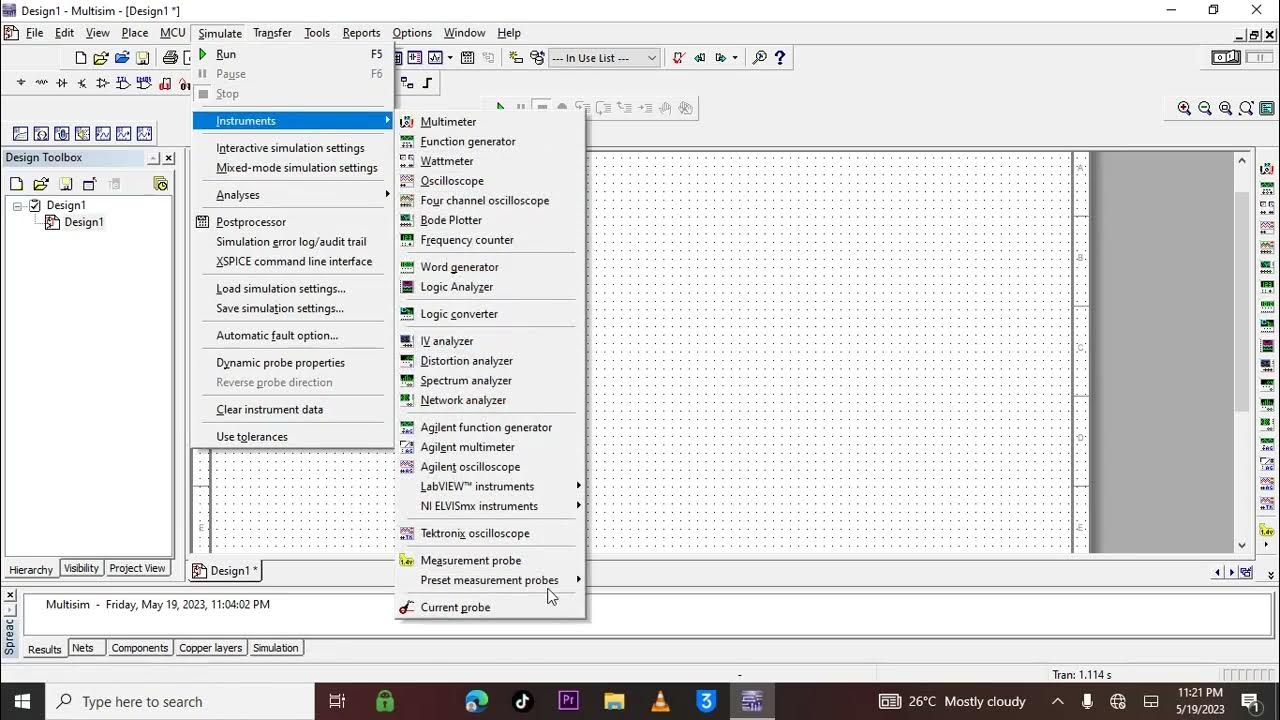The width and height of the screenshot is (1280, 720).
Task: Open the Instruments submenu entry
Action: tap(293, 121)
